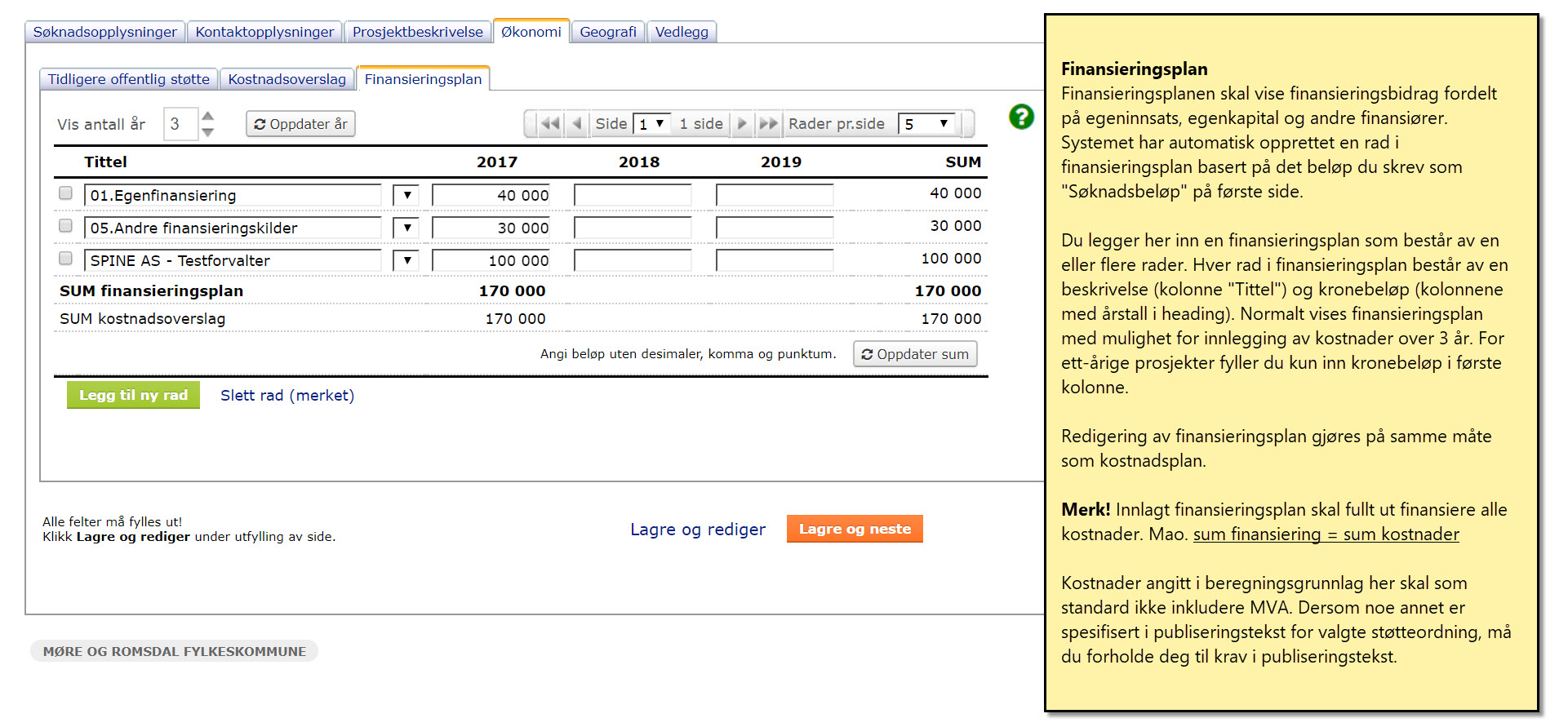Increase Vis antall år with up arrow
Viewport: 1568px width, 727px height.
[x=208, y=116]
